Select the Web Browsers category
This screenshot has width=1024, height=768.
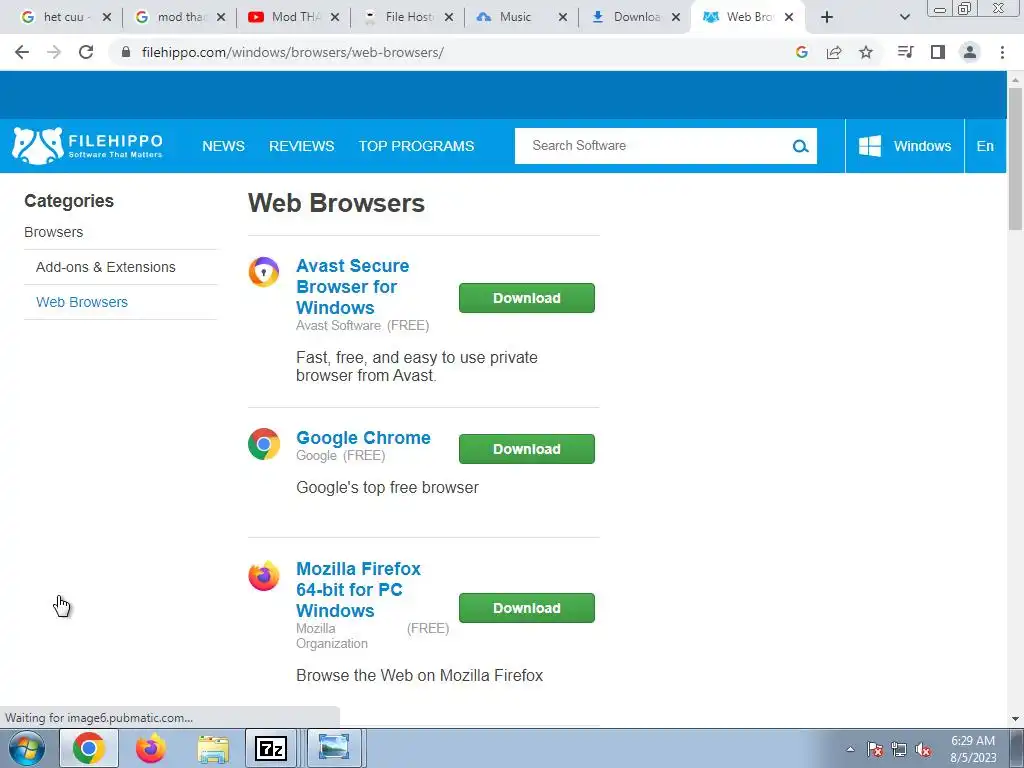pos(82,302)
